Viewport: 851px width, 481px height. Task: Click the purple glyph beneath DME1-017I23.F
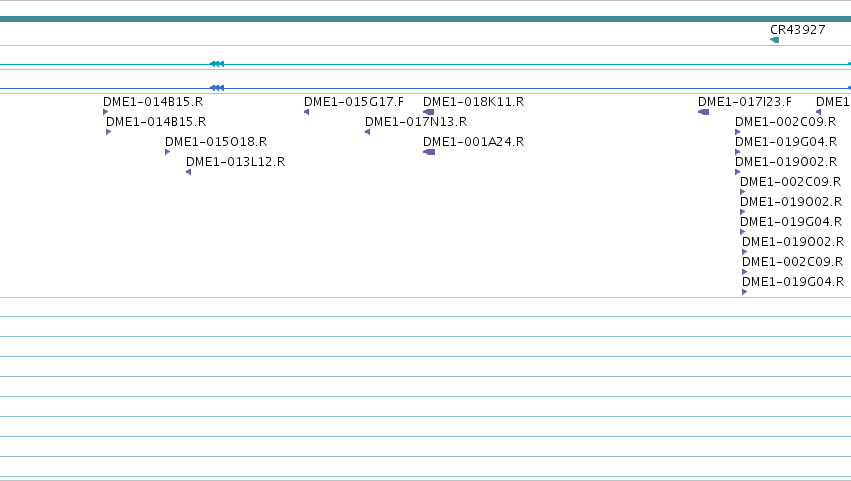(x=703, y=112)
